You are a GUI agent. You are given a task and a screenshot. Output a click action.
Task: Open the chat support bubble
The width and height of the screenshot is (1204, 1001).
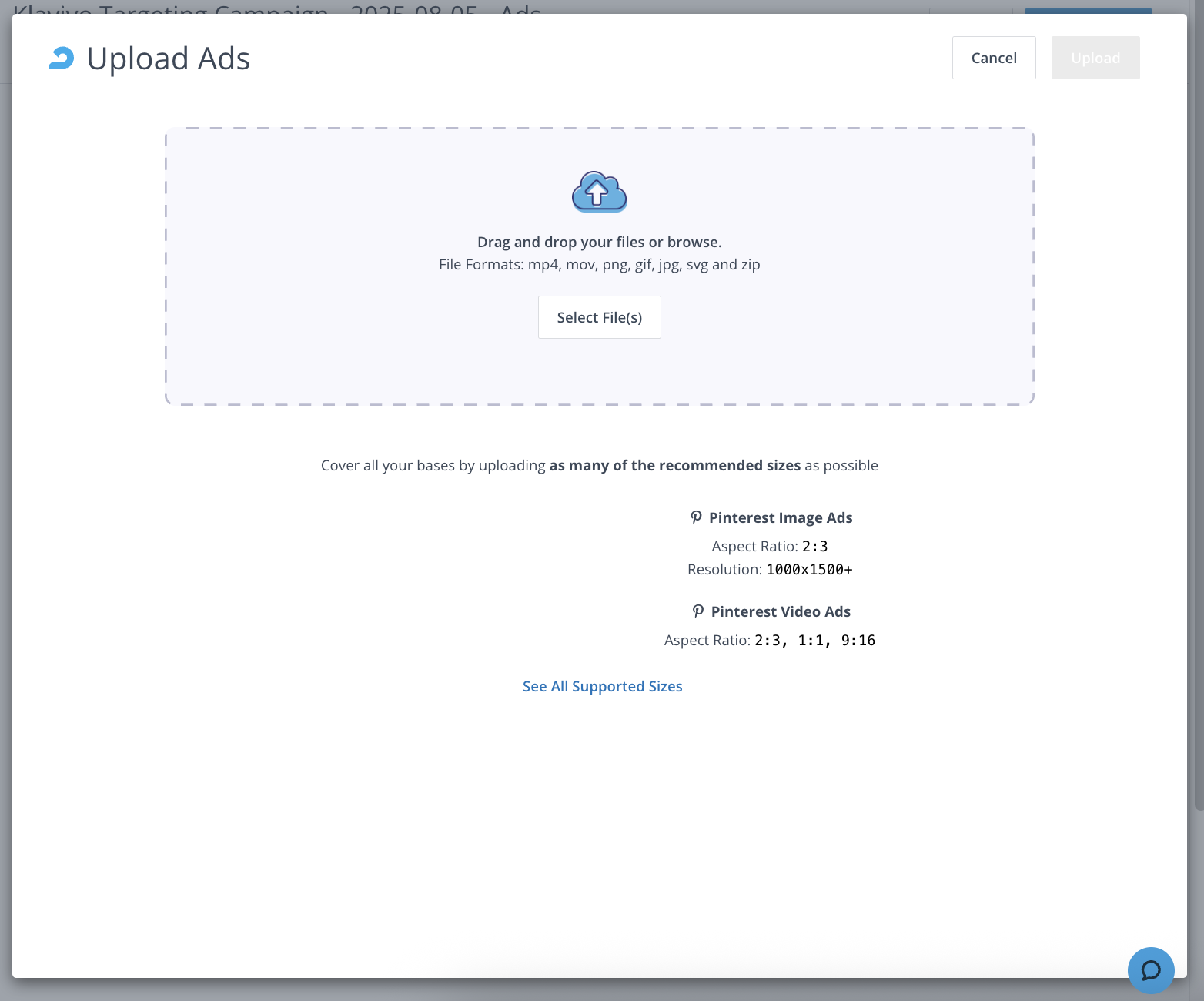(1150, 969)
